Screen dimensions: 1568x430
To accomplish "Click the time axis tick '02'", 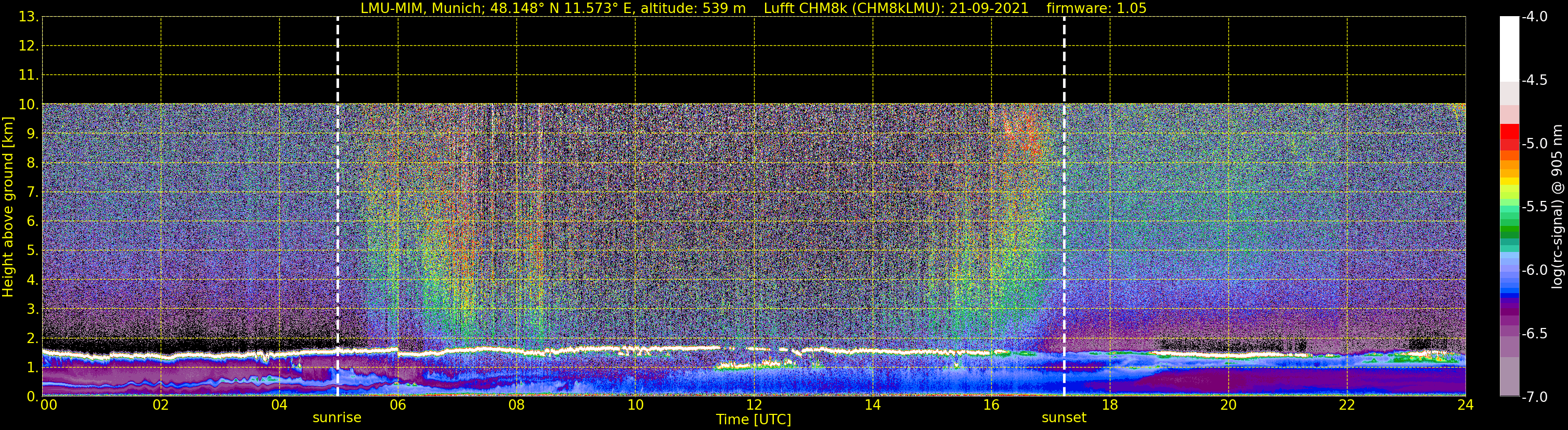I will point(161,405).
